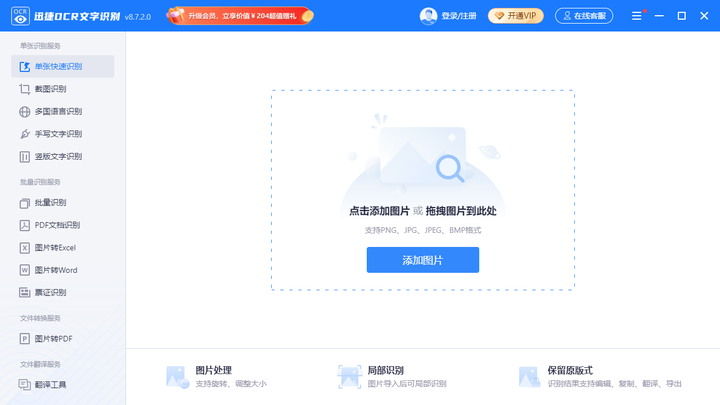This screenshot has width=720, height=405.
Task: Select 竖版文字识别 vertical text recognition
Action: coord(62,157)
